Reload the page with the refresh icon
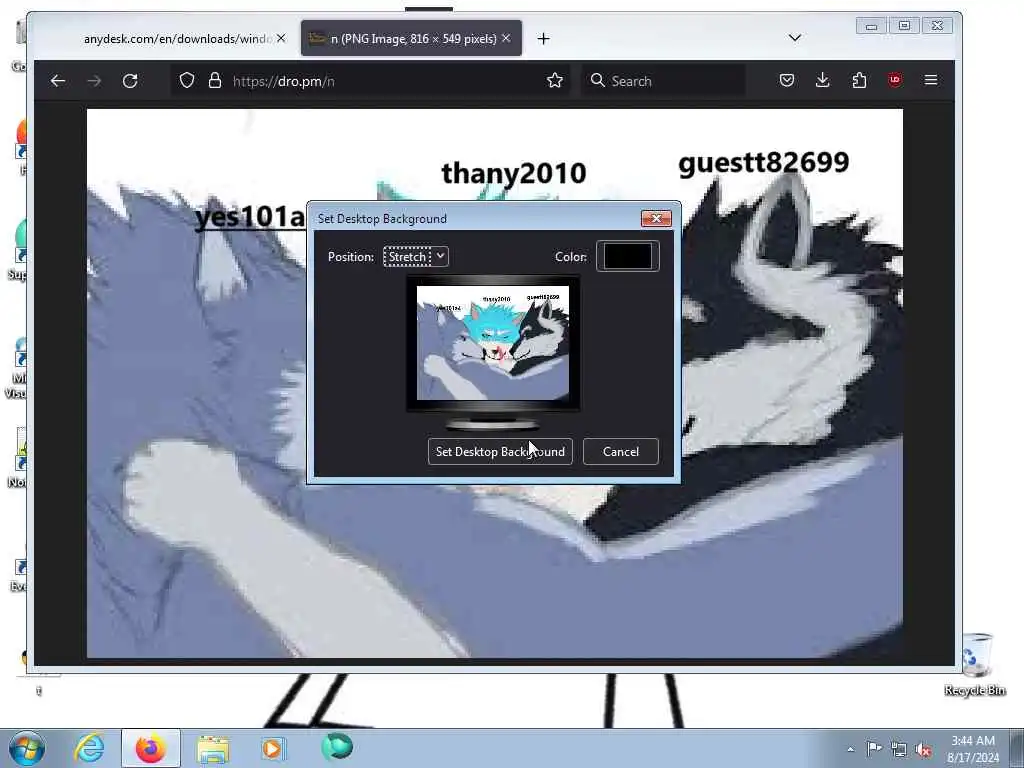This screenshot has height=768, width=1024. (x=130, y=81)
